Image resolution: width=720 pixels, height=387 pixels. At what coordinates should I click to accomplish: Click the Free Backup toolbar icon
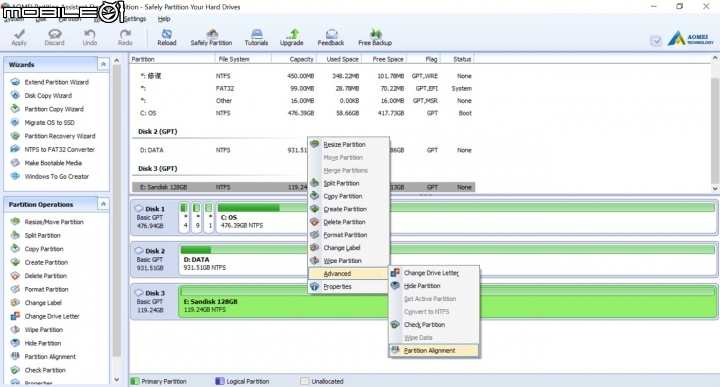click(x=375, y=37)
